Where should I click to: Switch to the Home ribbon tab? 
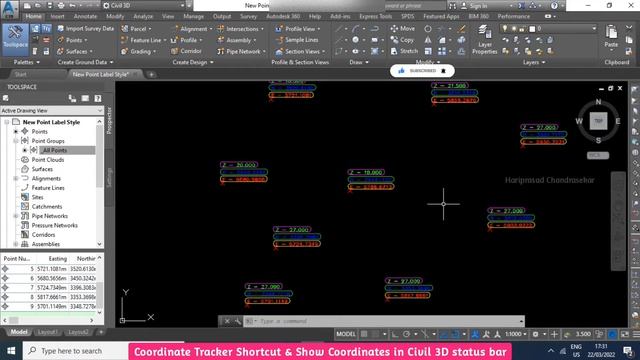(x=33, y=16)
